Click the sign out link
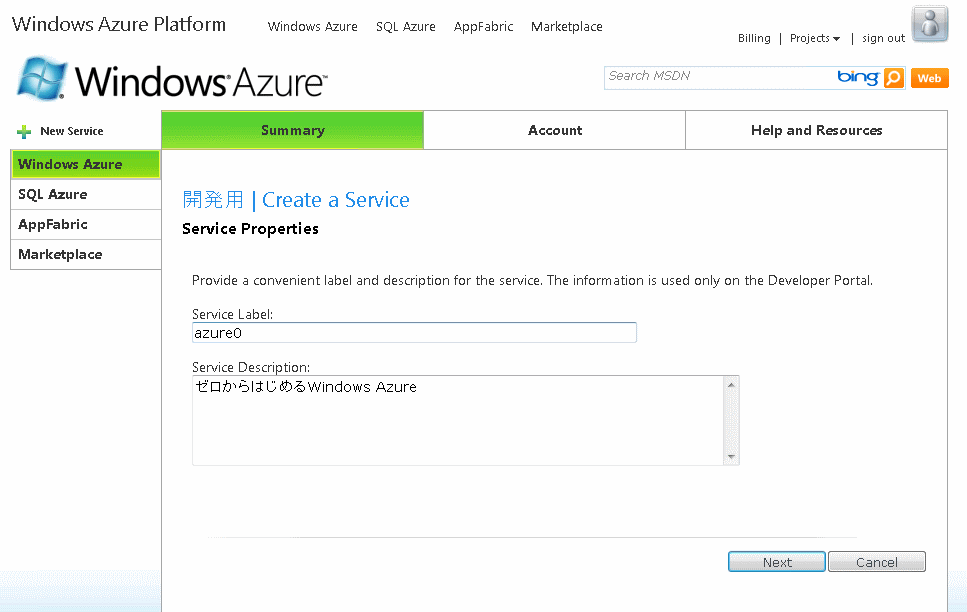Viewport: 967px width, 612px height. 883,38
